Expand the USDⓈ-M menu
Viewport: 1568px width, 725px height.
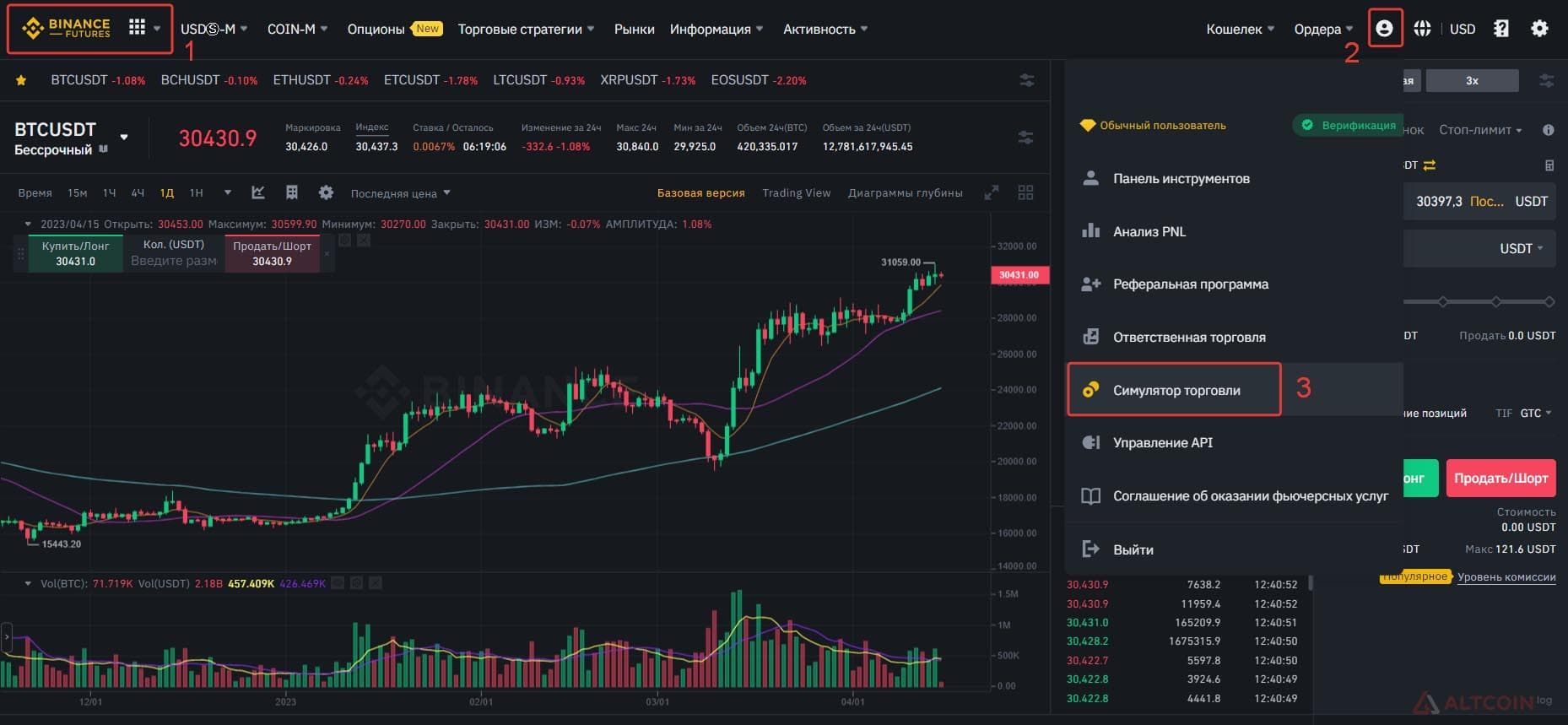214,29
